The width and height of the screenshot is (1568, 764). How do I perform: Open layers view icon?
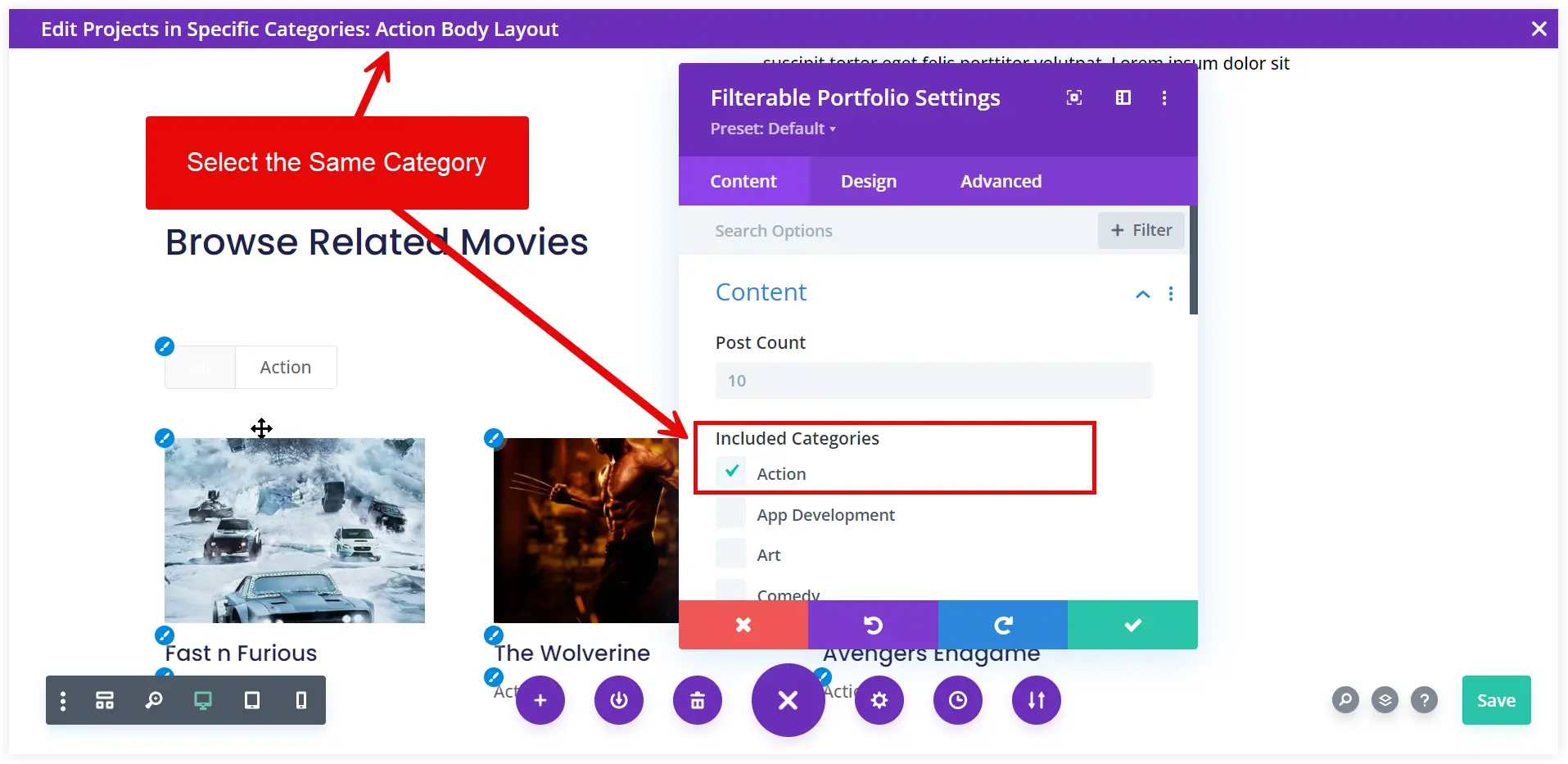pyautogui.click(x=1385, y=700)
